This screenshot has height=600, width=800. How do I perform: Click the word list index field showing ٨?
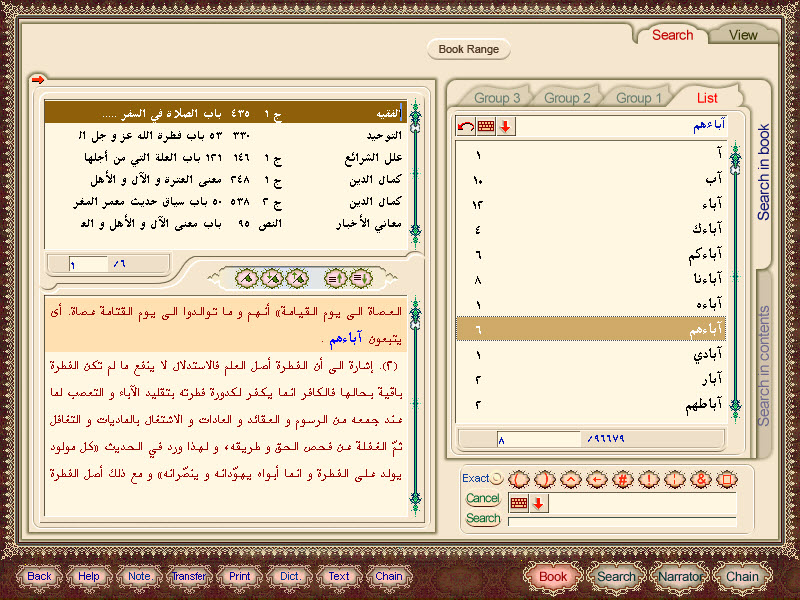pos(539,439)
